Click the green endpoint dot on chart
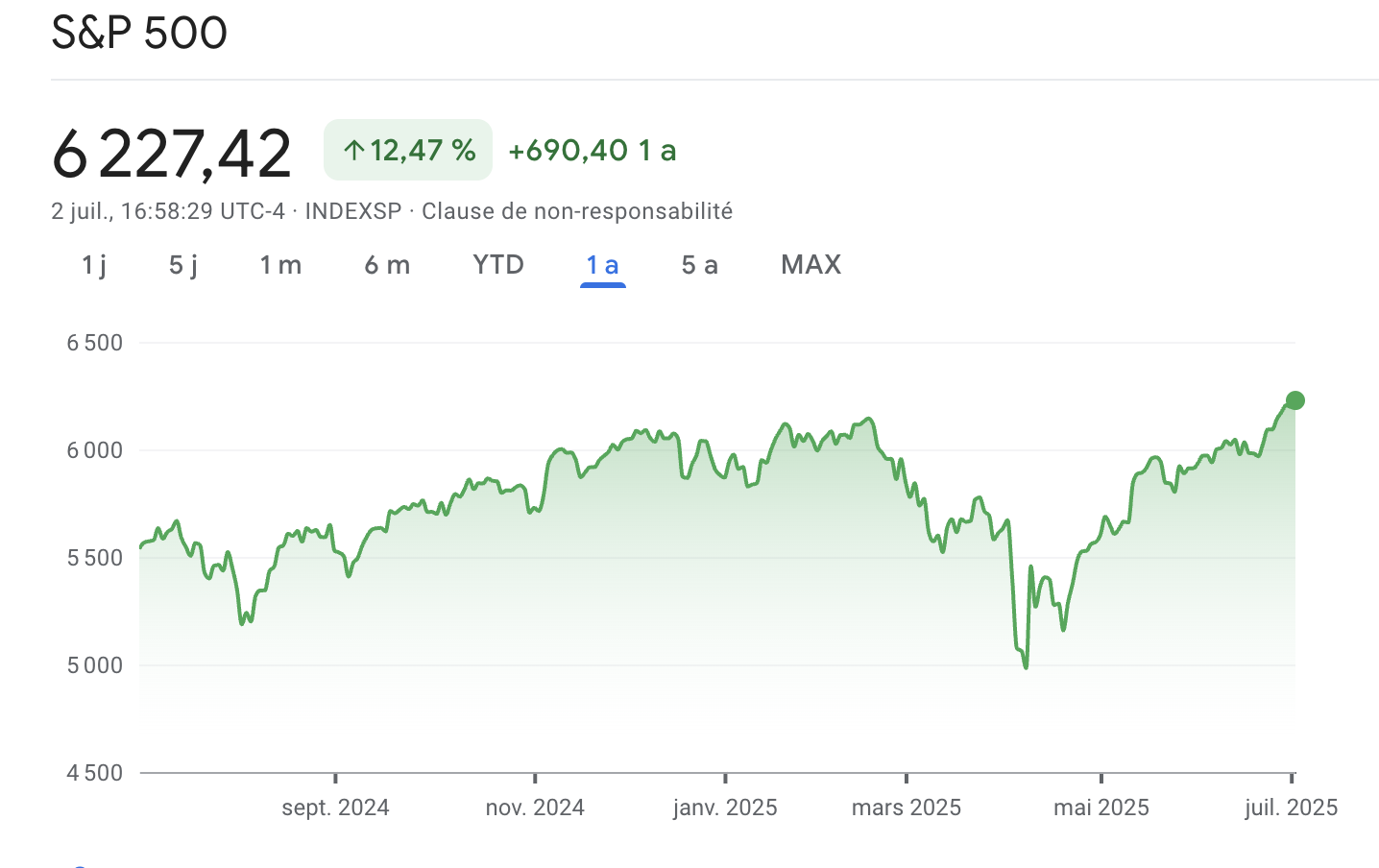The image size is (1379, 868). [x=1294, y=400]
